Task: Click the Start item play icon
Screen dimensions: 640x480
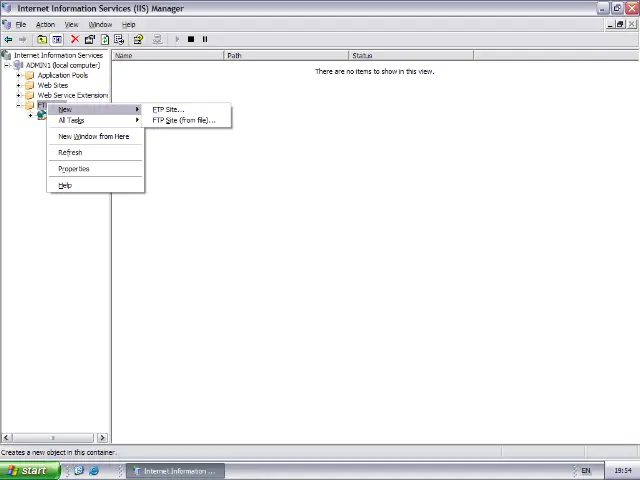Action: [177, 39]
